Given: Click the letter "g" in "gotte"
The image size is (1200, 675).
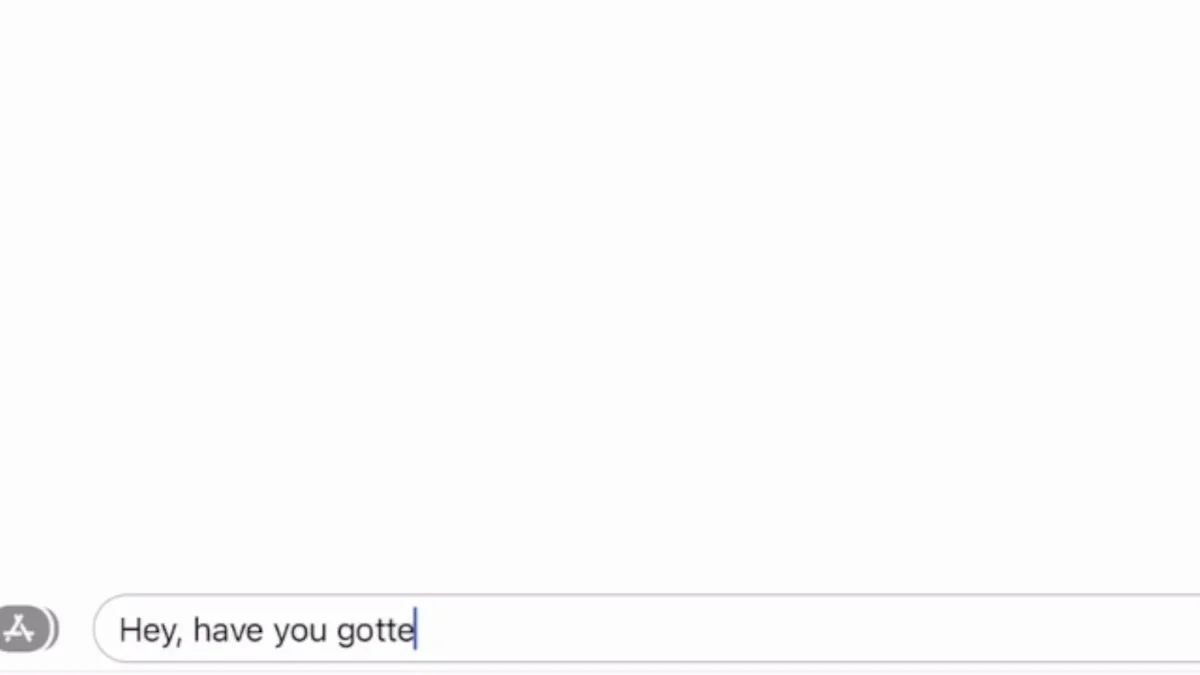Looking at the screenshot, I should (346, 633).
